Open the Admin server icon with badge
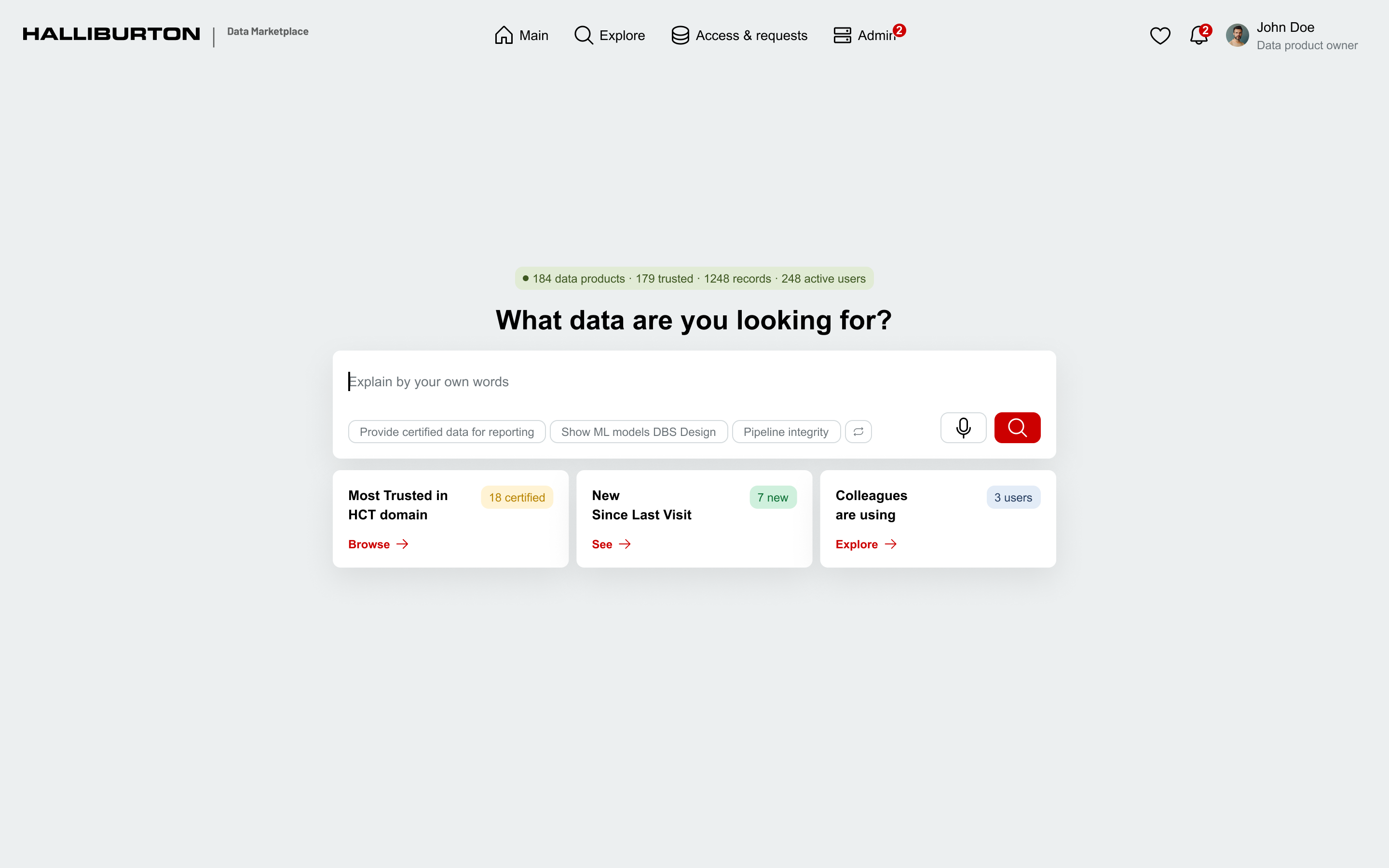 [x=842, y=35]
